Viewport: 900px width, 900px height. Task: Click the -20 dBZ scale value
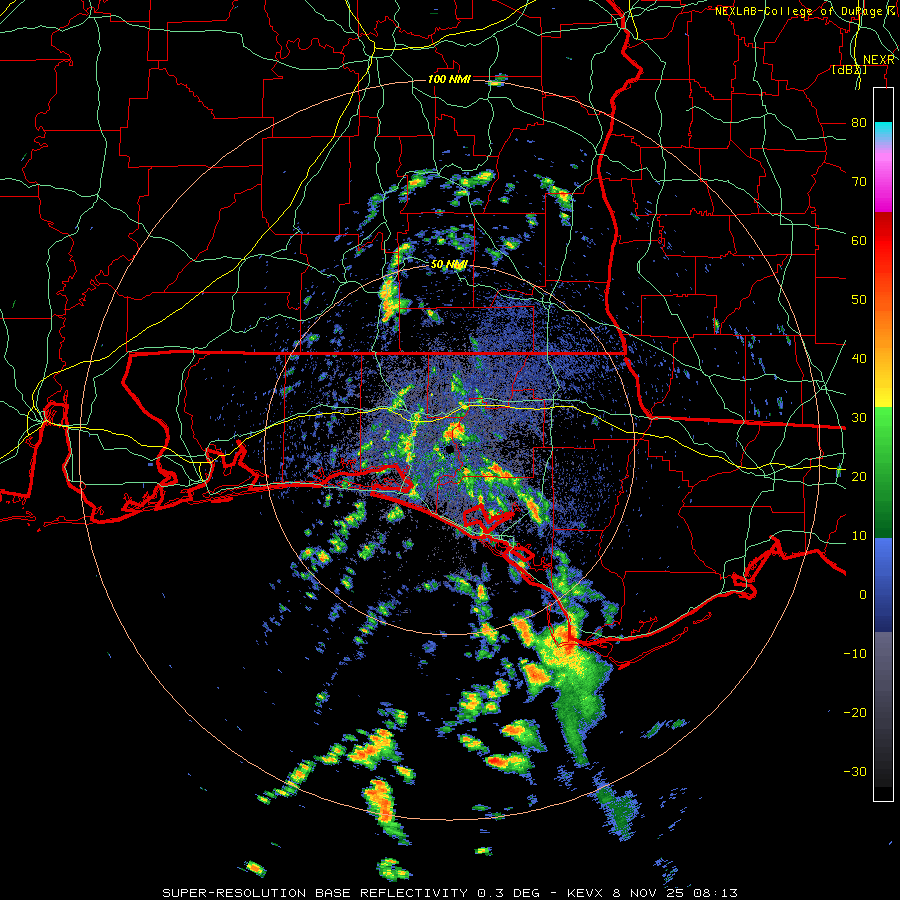point(855,712)
